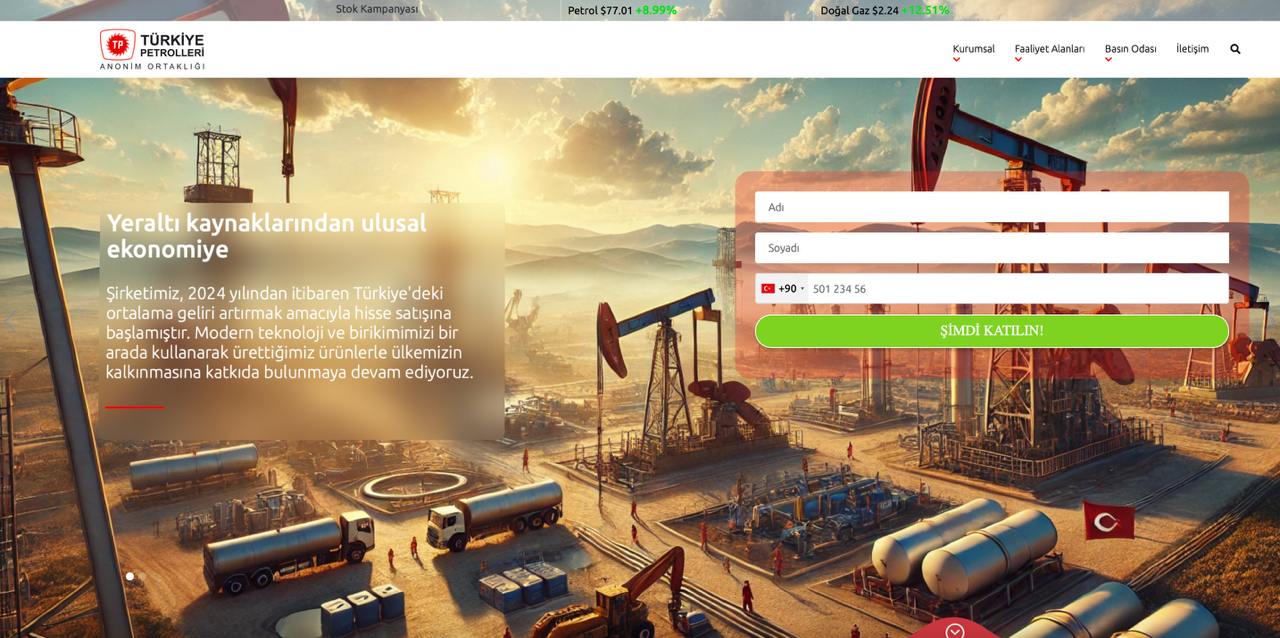Click the magnifier search icon in navbar
Viewport: 1280px width, 638px height.
tap(1235, 49)
